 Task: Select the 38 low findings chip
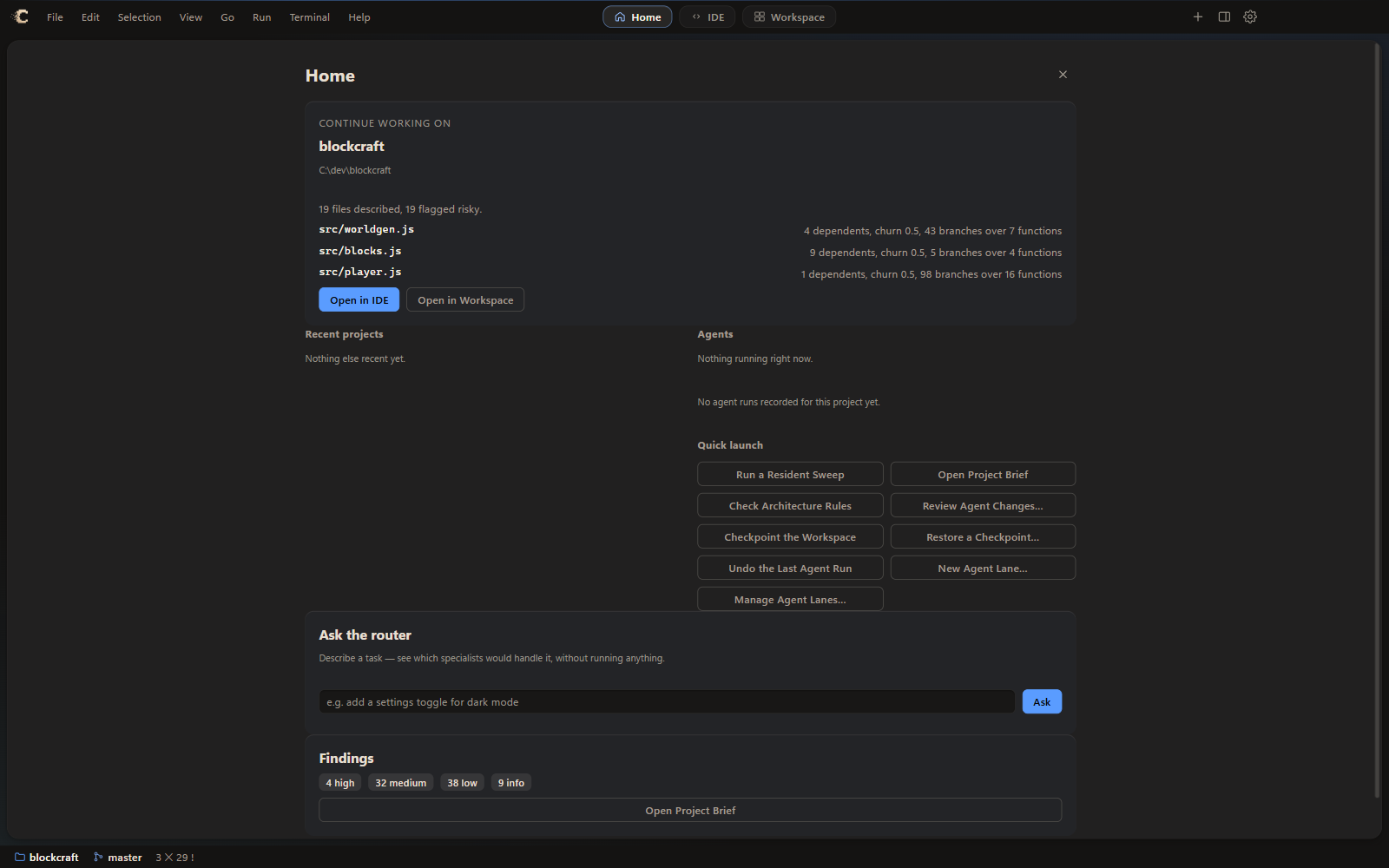[462, 782]
